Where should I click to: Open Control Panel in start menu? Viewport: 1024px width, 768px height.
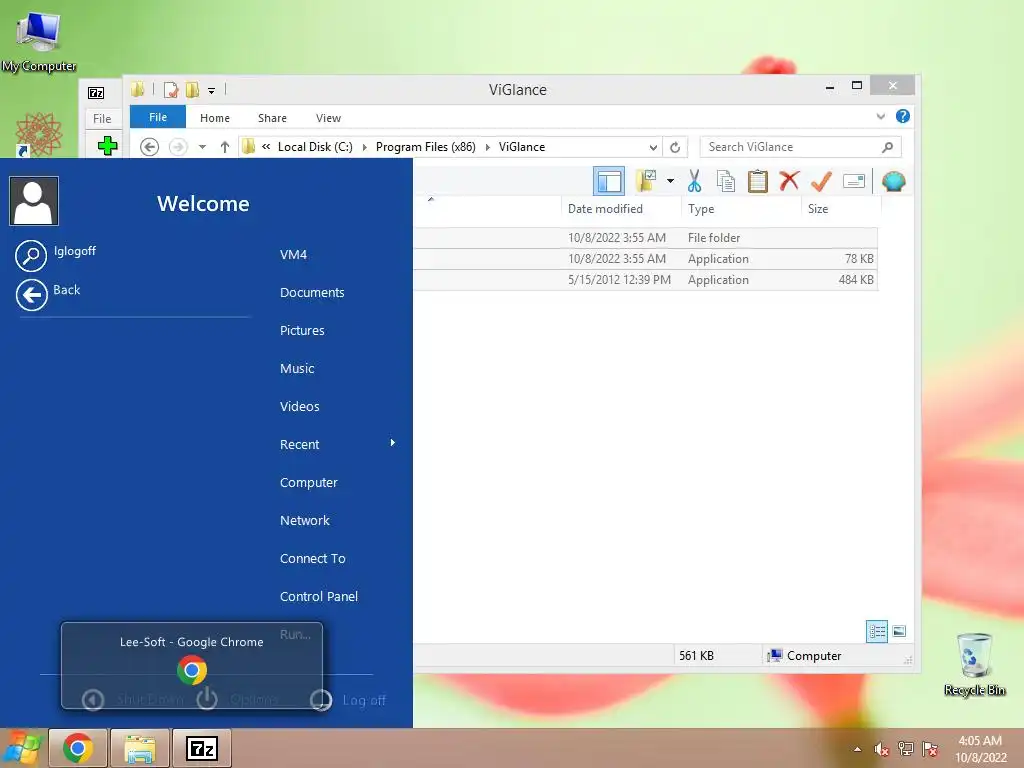[x=319, y=596]
